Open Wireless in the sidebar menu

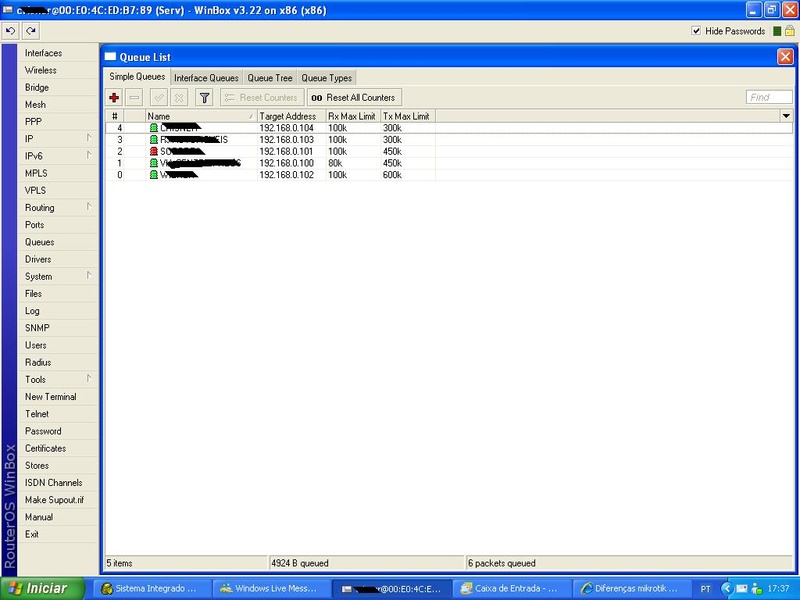58,70
